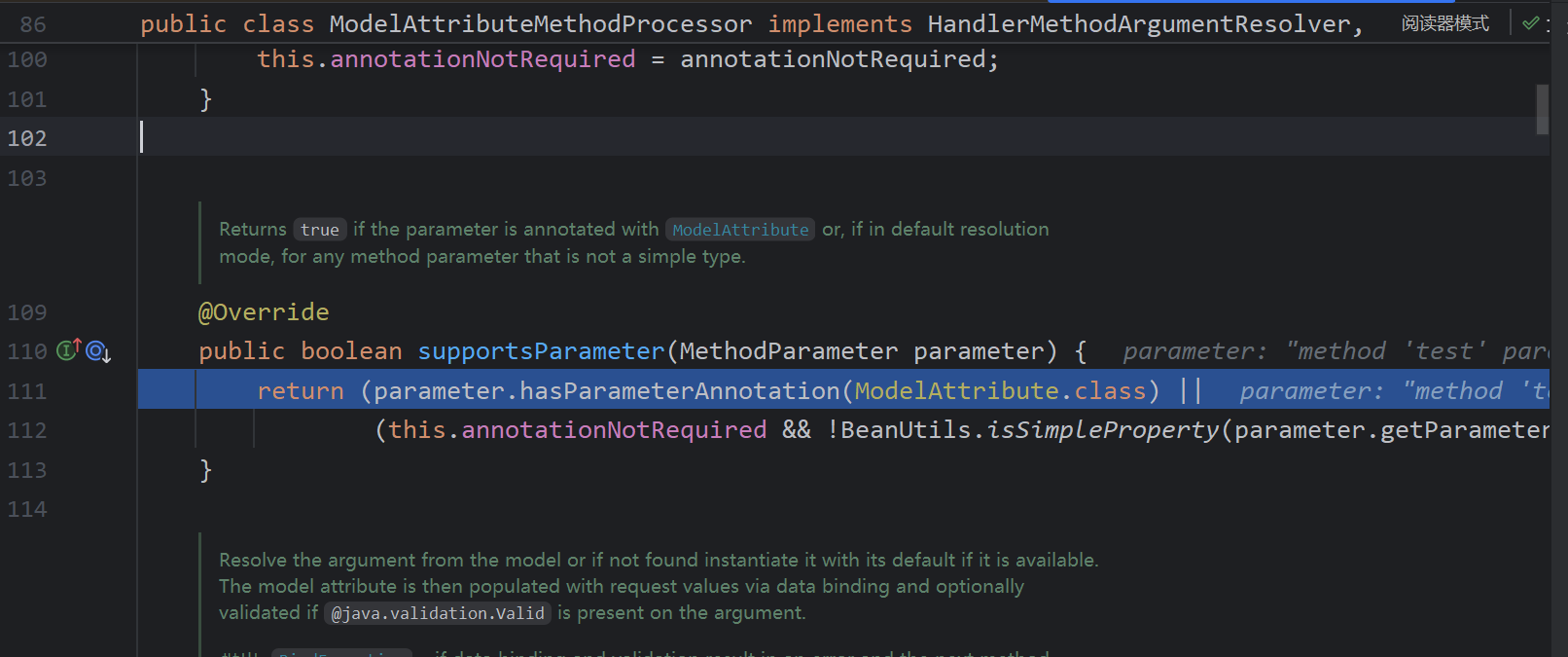Image resolution: width=1568 pixels, height=657 pixels.
Task: Click the overridden-method gutter icon on line 110
Action: [x=98, y=351]
